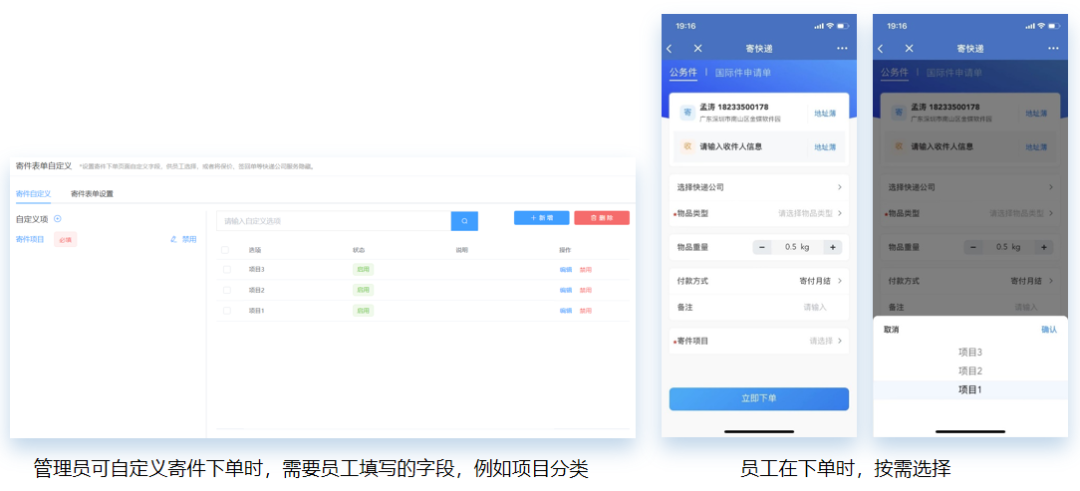This screenshot has height=491, width=1080.
Task: Tap 立即下单 button in undimmed phone
Action: [x=759, y=399]
